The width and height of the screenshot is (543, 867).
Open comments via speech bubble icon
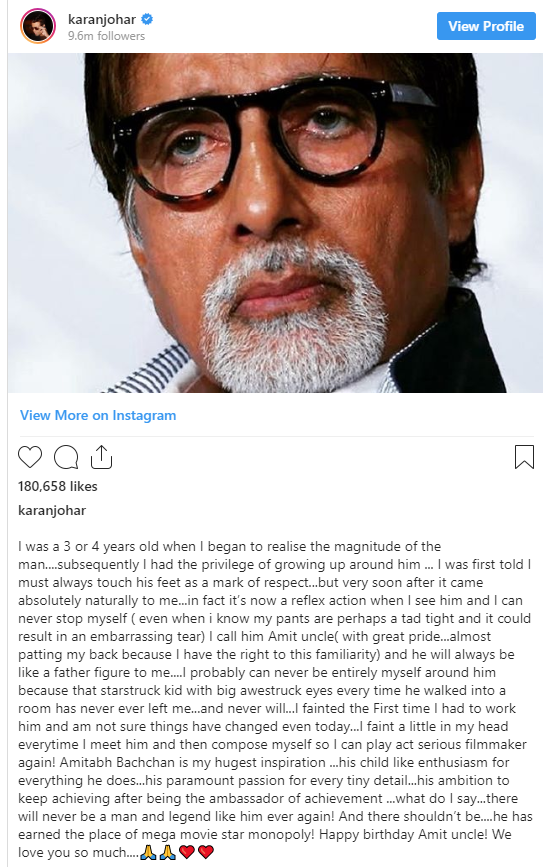tap(66, 457)
